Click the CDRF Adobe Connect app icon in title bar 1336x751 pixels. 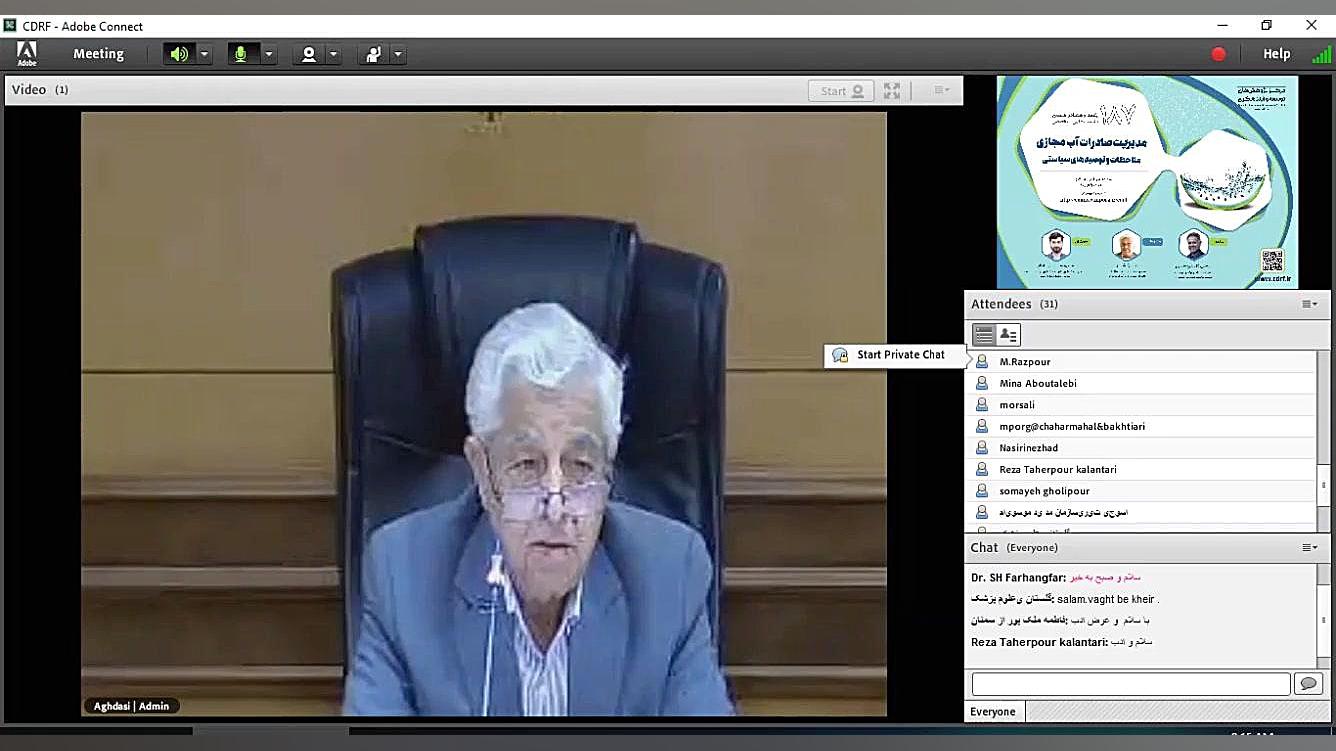(10, 25)
